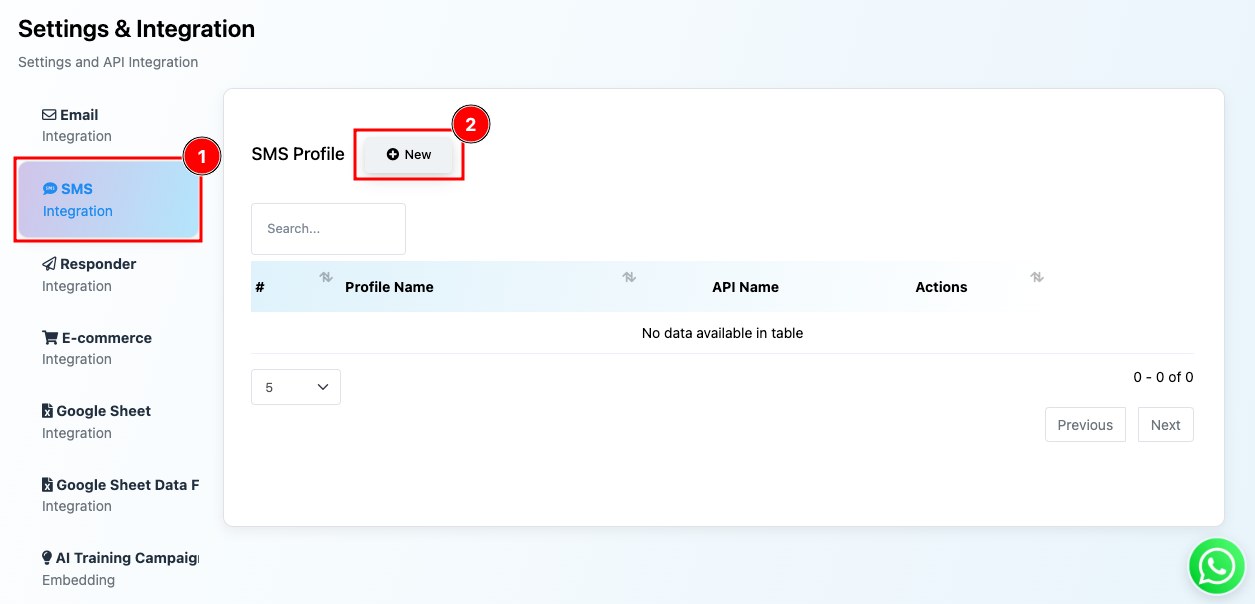Image resolution: width=1255 pixels, height=604 pixels.
Task: Sort by the # column arrows
Action: (x=326, y=277)
